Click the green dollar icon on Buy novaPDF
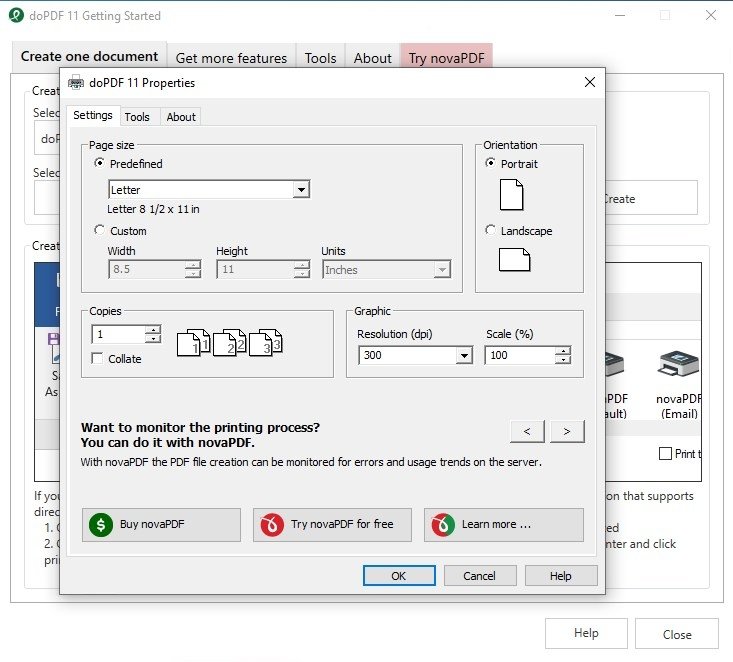The image size is (733, 662). tap(101, 525)
